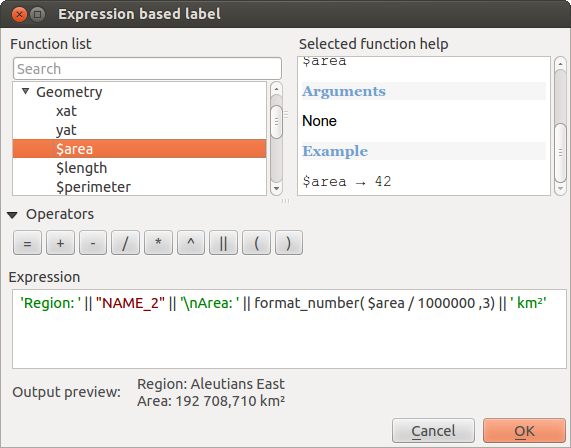Insert the minus operator
The width and height of the screenshot is (571, 448).
93,243
